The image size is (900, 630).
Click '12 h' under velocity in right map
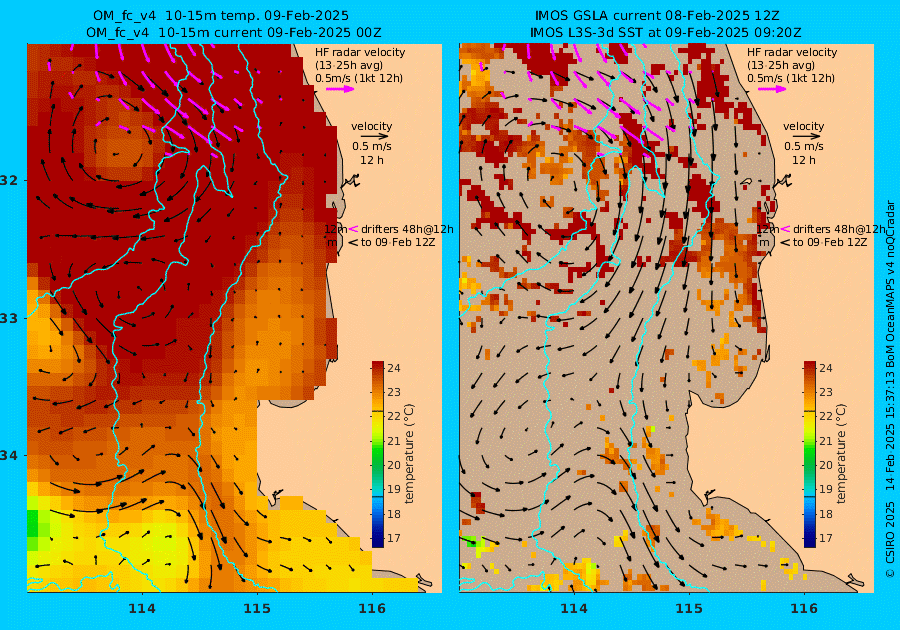pos(804,160)
